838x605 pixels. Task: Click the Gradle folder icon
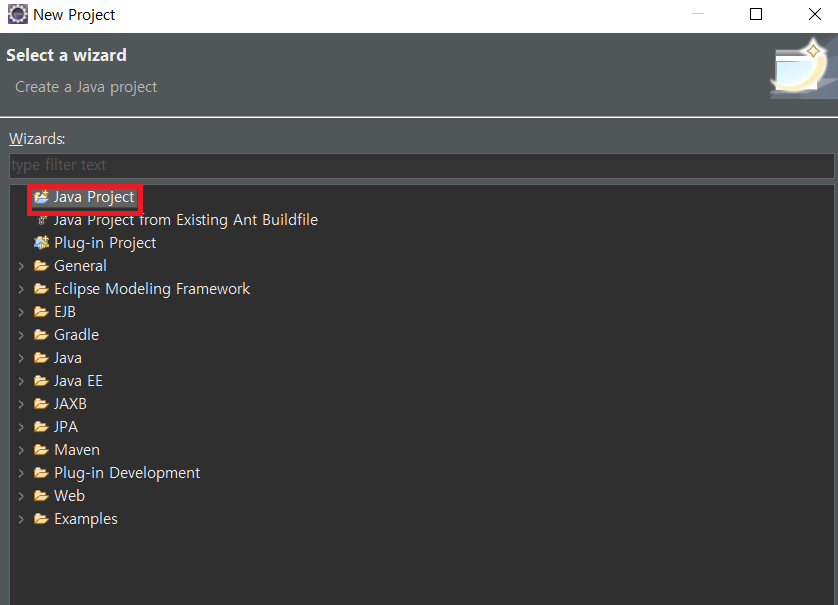pyautogui.click(x=41, y=335)
